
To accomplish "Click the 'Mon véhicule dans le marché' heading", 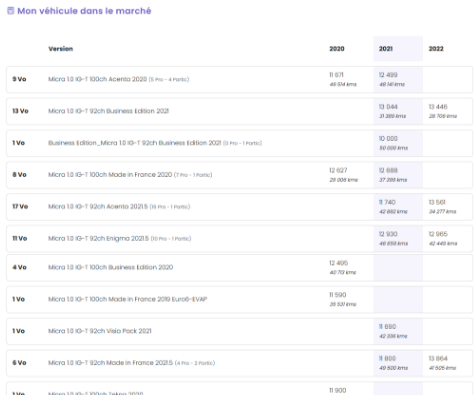I will point(84,11).
